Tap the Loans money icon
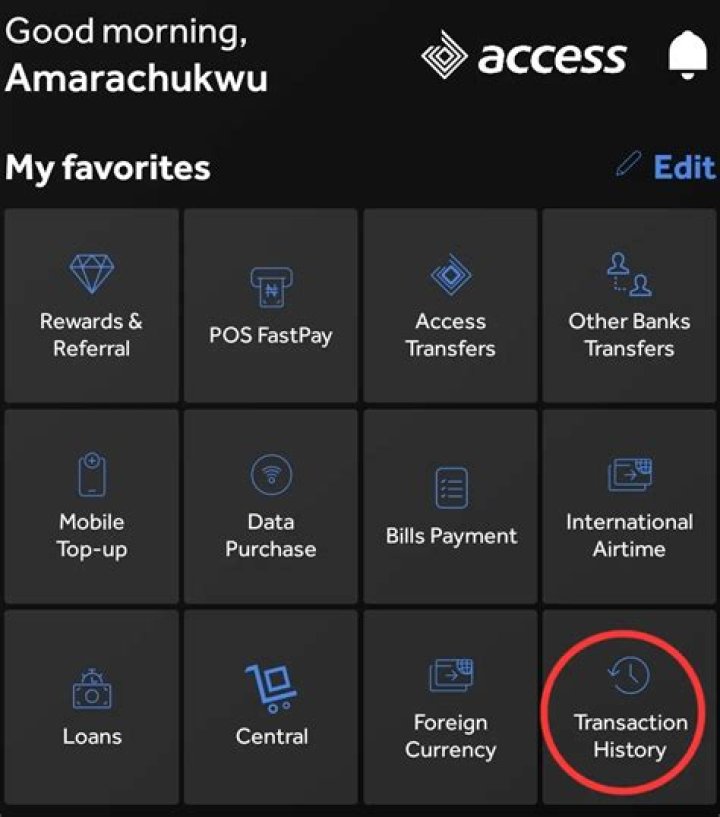720x817 pixels. pyautogui.click(x=92, y=689)
